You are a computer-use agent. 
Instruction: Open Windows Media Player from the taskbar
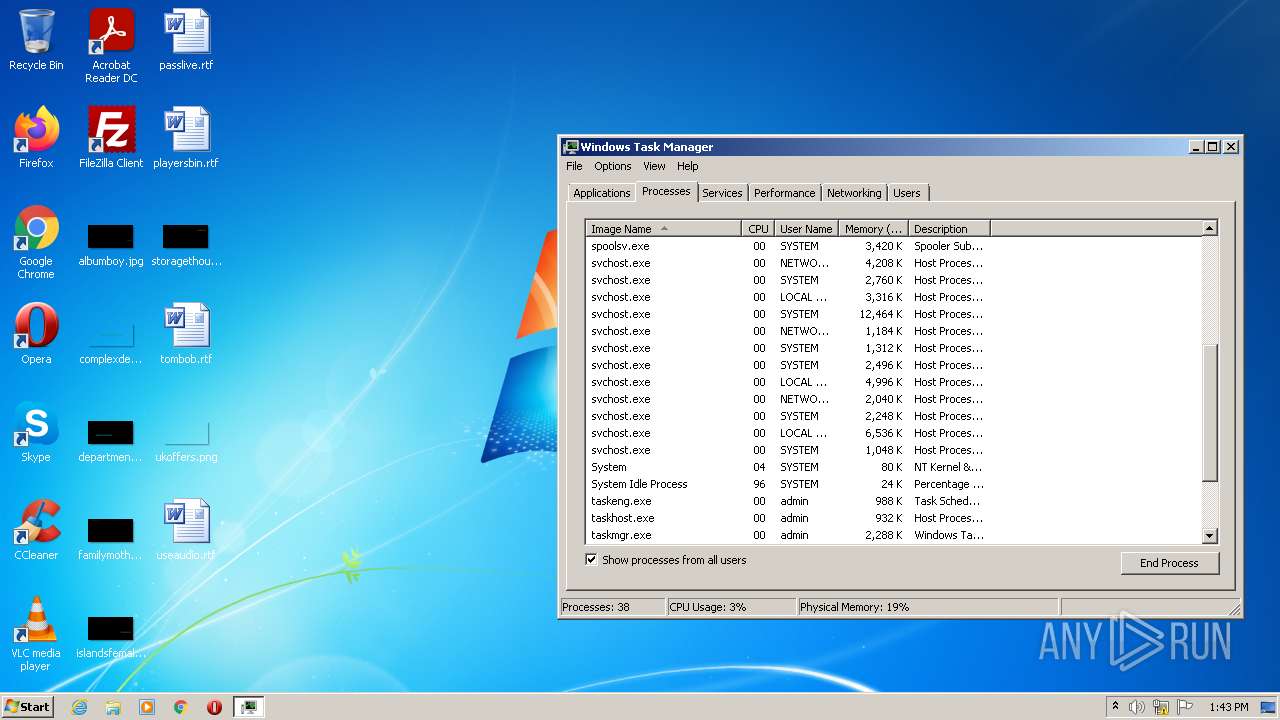point(147,707)
